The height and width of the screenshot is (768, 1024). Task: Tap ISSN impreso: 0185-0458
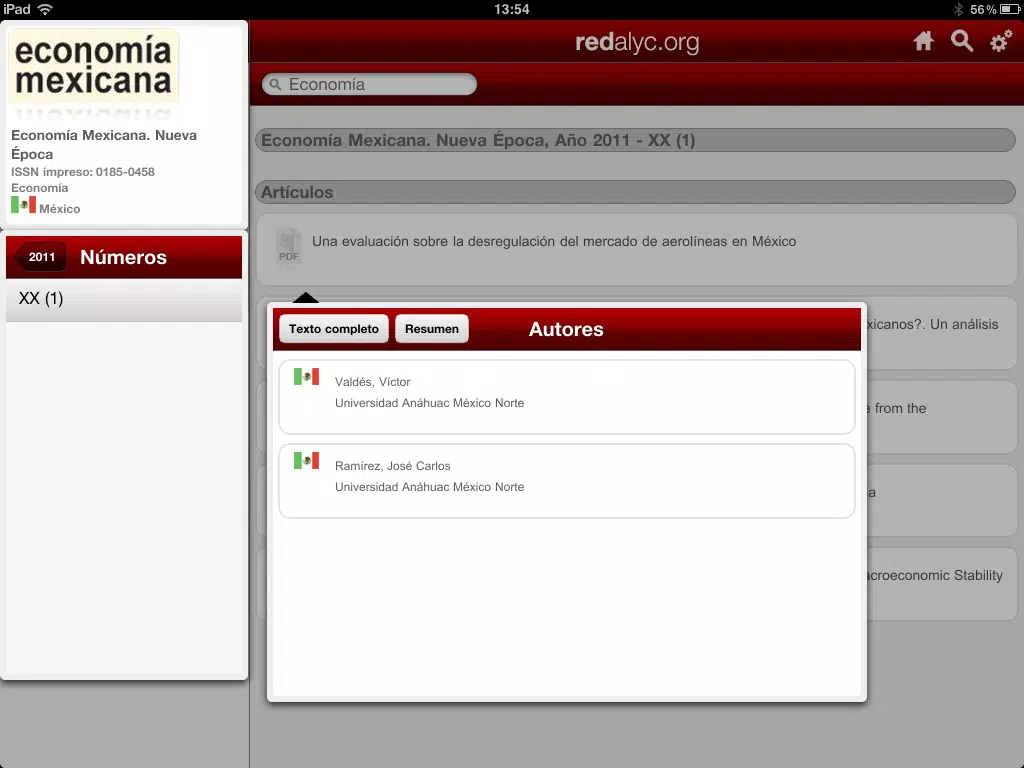[83, 172]
